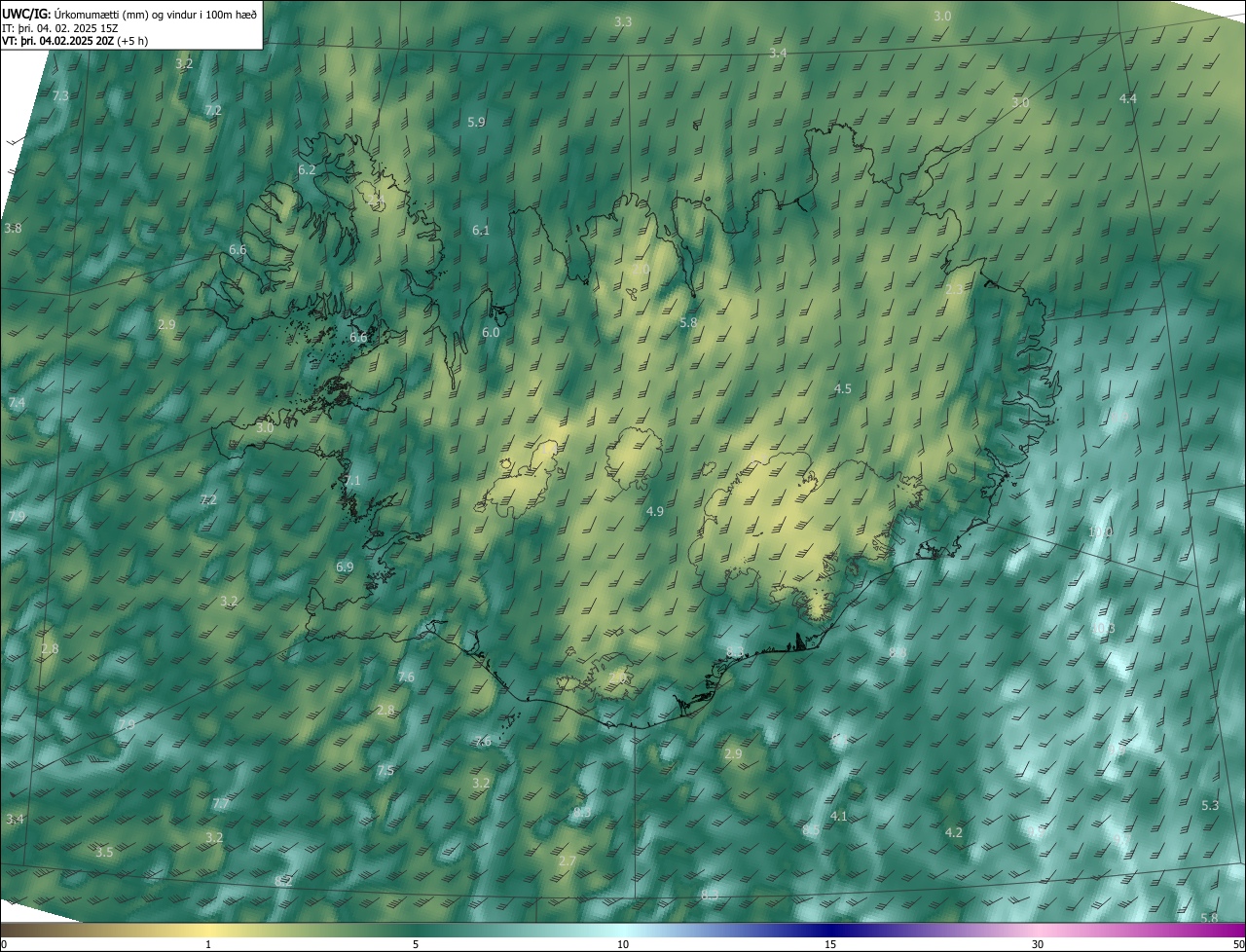Click the map value 4.1
1246x952 pixels.
point(839,816)
